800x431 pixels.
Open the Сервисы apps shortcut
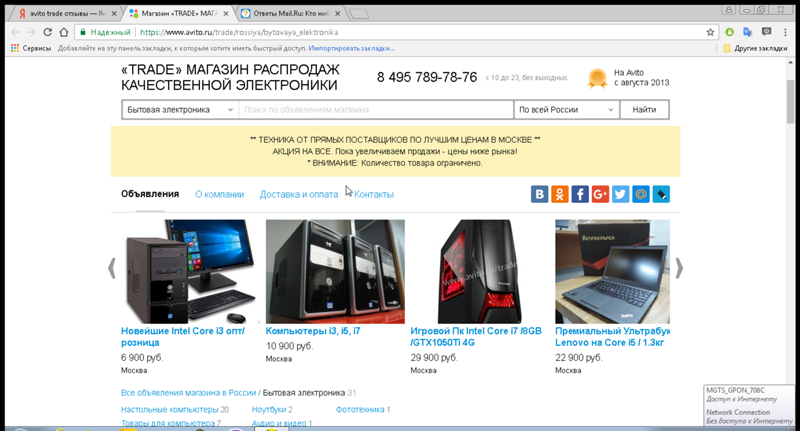click(x=31, y=48)
